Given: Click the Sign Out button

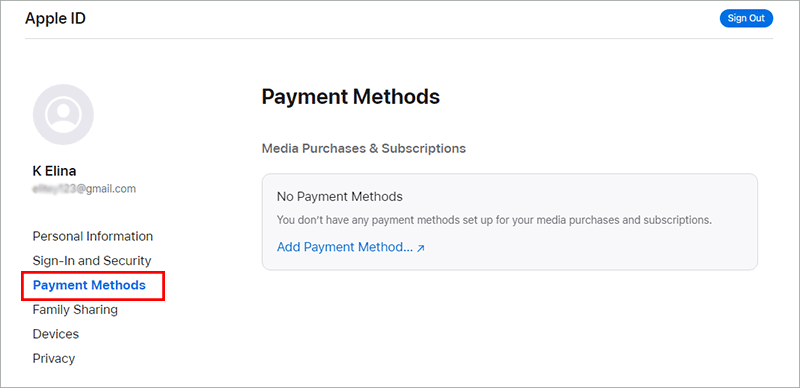Looking at the screenshot, I should pyautogui.click(x=746, y=18).
